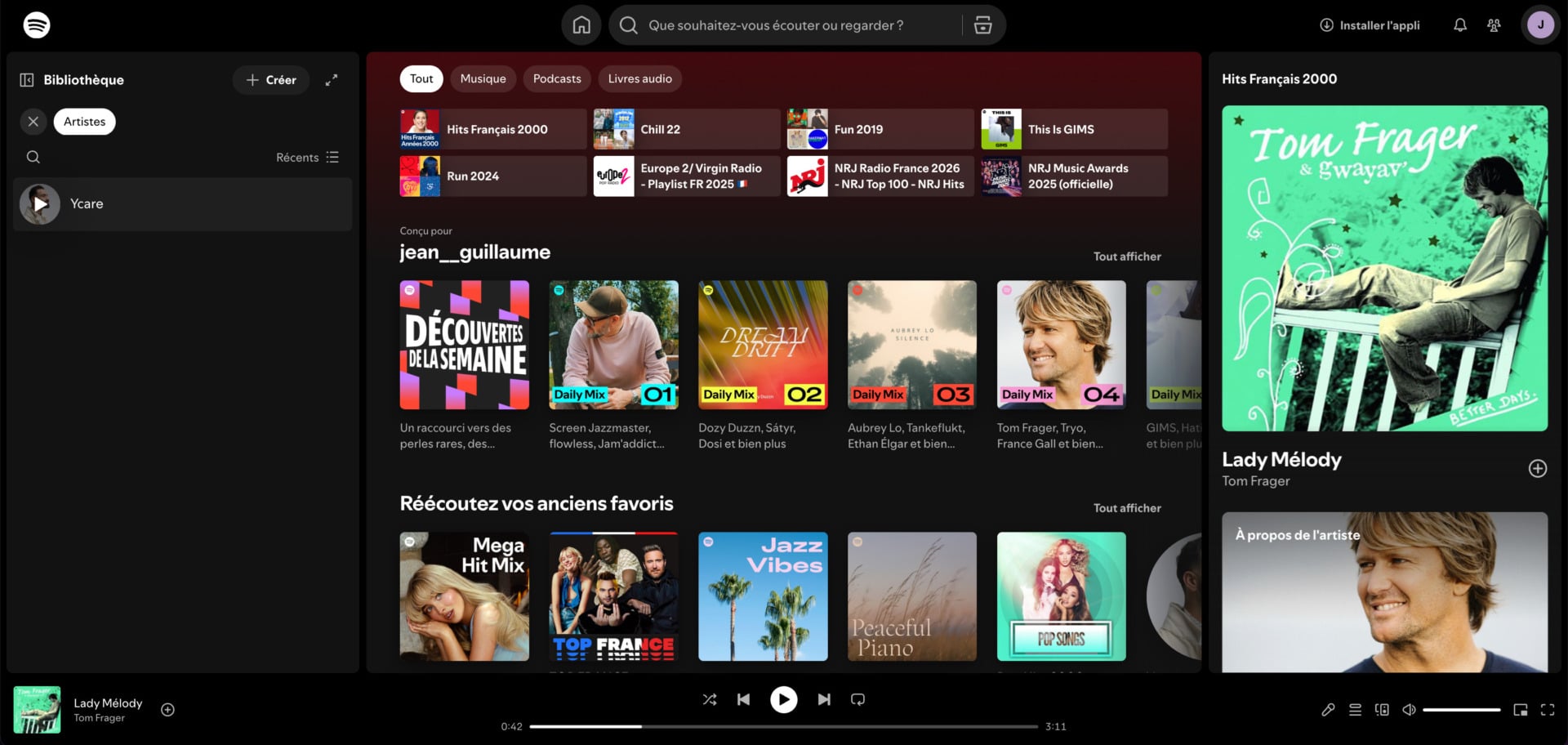The height and width of the screenshot is (745, 1568).
Task: Open Europe 2/ Virgin Radio playlist tile
Action: (687, 176)
